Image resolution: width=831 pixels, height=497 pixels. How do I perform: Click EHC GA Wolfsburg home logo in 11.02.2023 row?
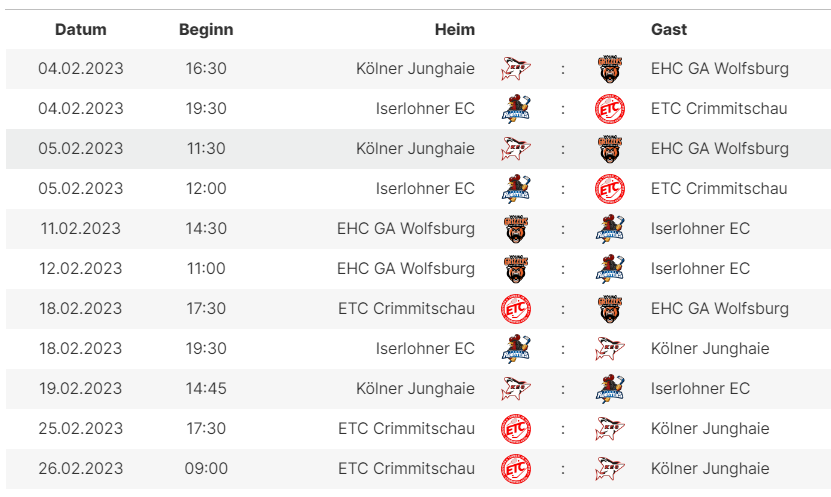coord(516,229)
